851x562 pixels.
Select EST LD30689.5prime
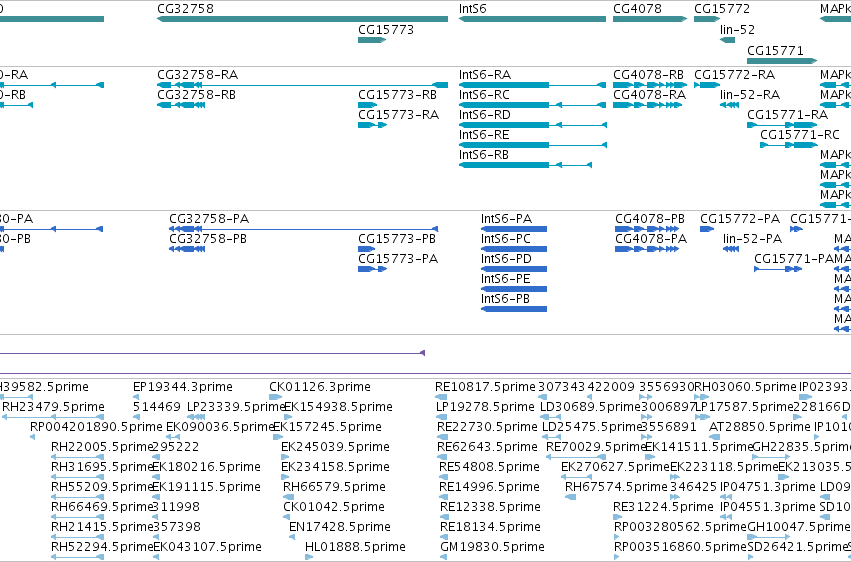pos(590,407)
